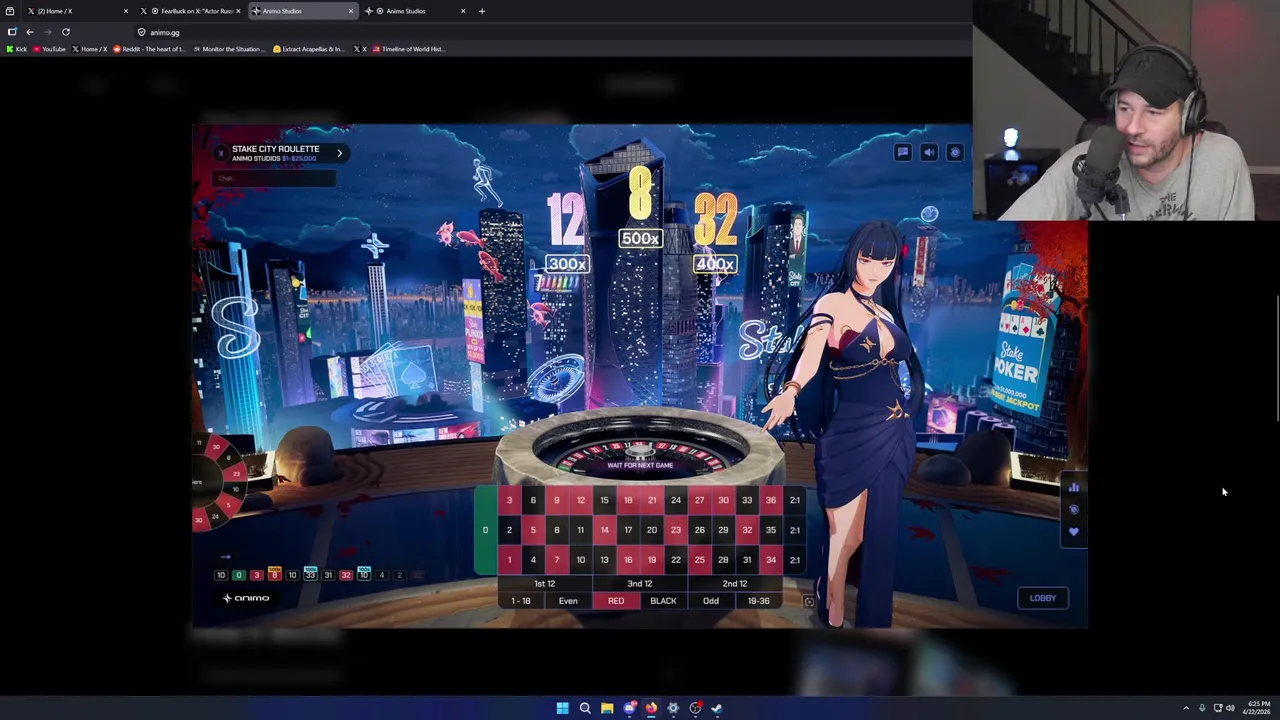
Task: Mute the game sound speaker icon
Action: click(929, 152)
